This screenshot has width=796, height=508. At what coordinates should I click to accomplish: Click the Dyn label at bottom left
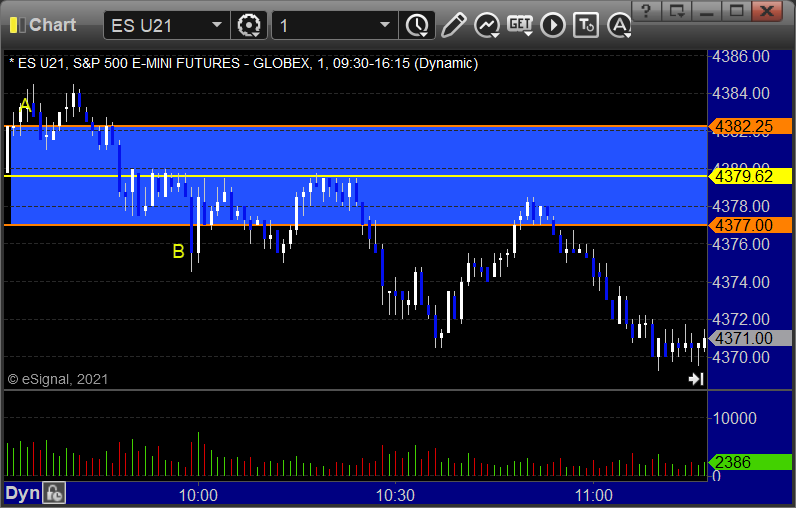point(22,493)
